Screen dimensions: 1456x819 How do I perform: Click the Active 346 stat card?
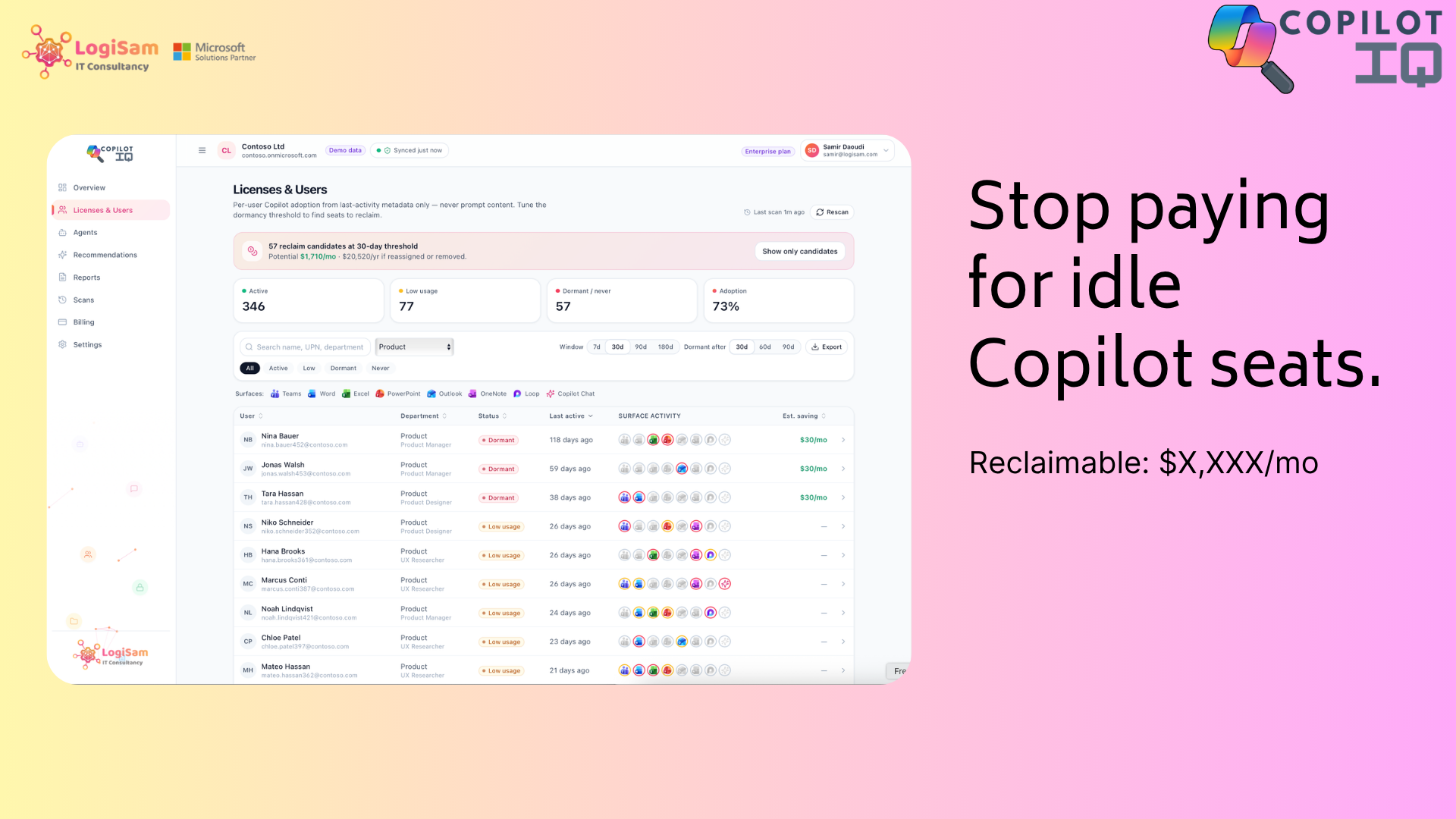(309, 300)
